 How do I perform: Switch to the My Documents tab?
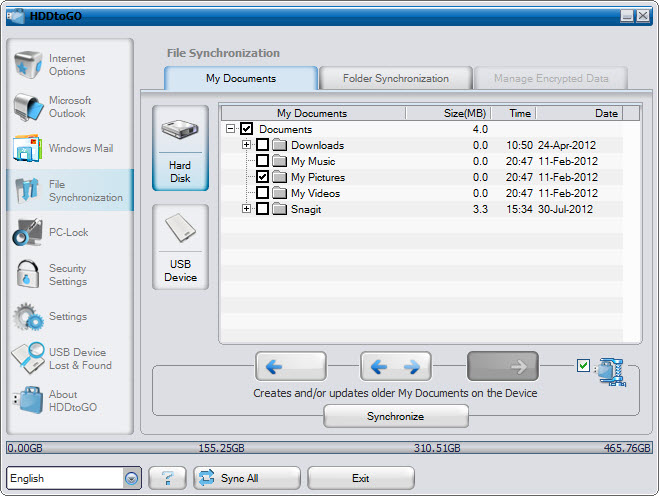click(241, 78)
